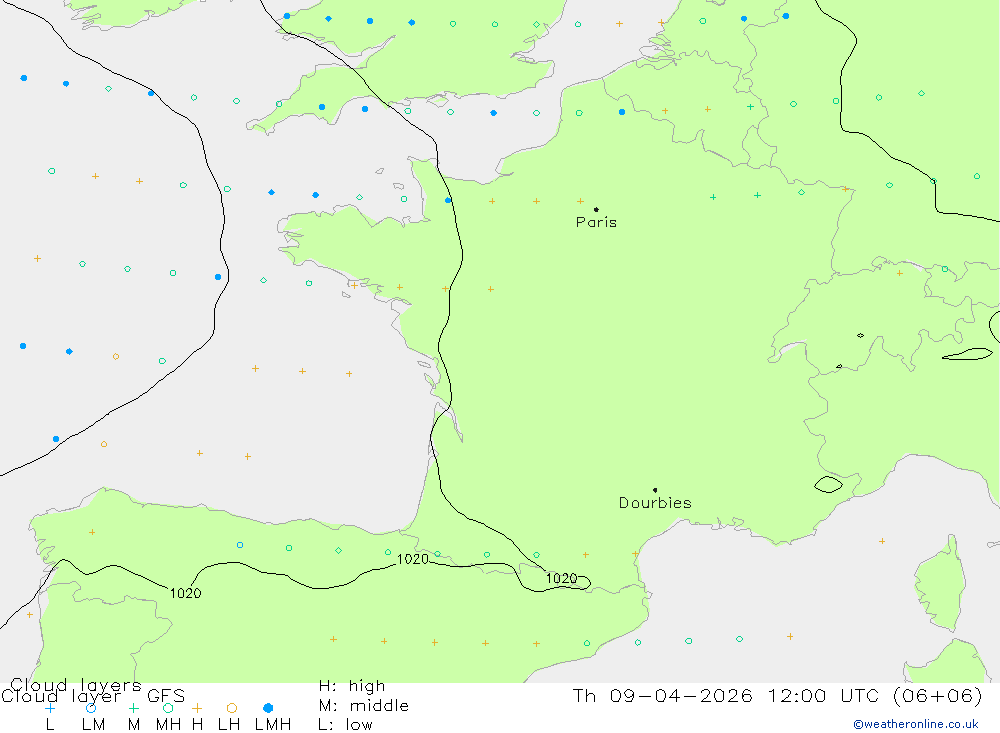Click the (06+06) forecast run indicator
The width and height of the screenshot is (1000, 733).
pyautogui.click(x=938, y=695)
